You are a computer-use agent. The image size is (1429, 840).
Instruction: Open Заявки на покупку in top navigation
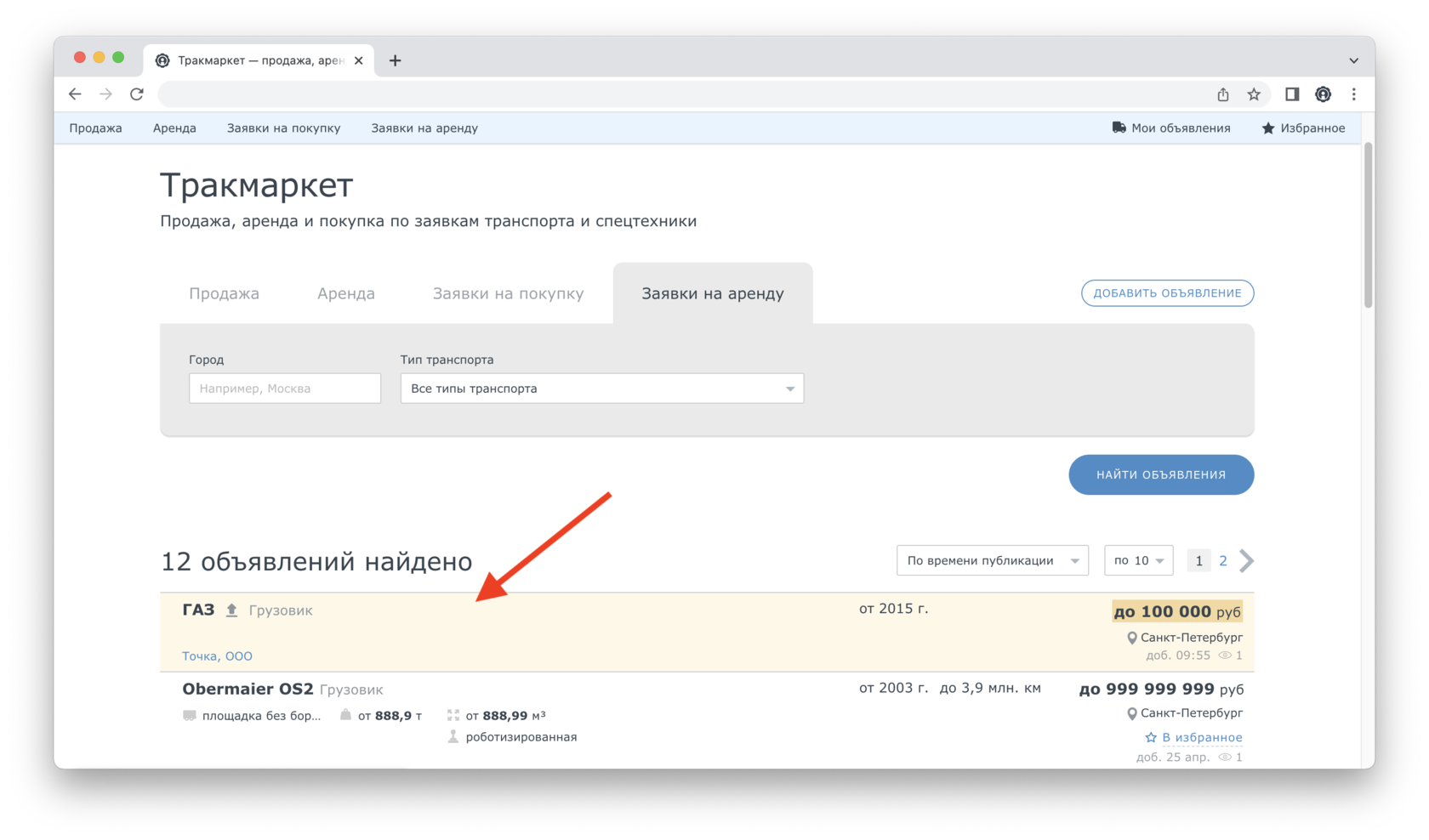point(283,128)
